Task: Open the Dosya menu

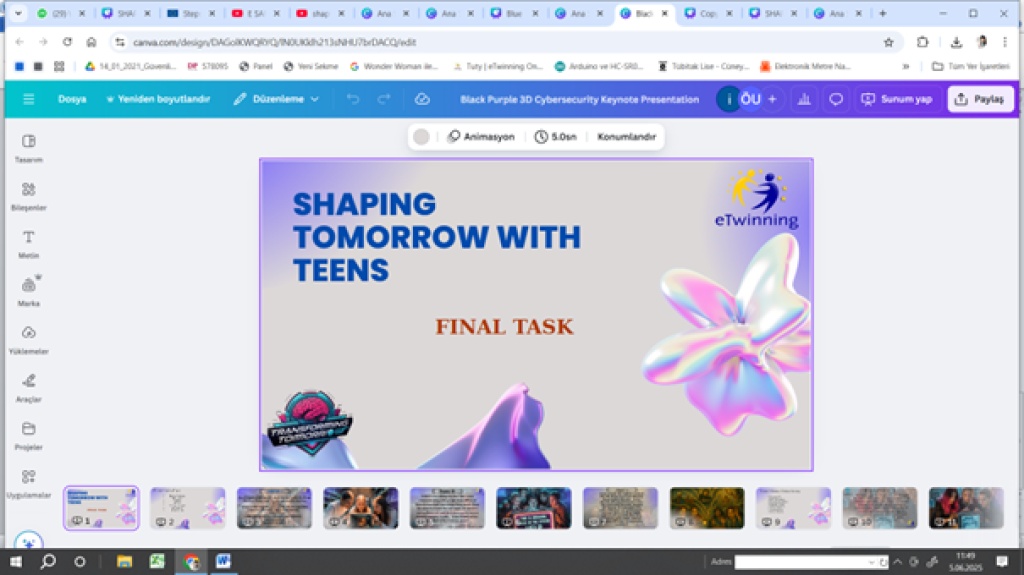Action: tap(72, 99)
